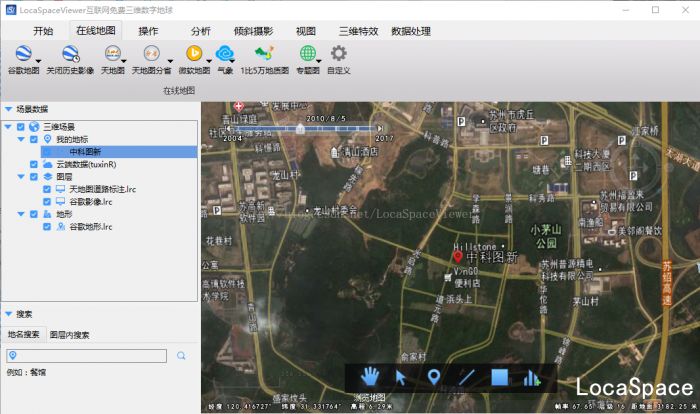Screen dimensions: 700x414
Task: Select the 中科图新 tree item
Action: tap(119, 152)
